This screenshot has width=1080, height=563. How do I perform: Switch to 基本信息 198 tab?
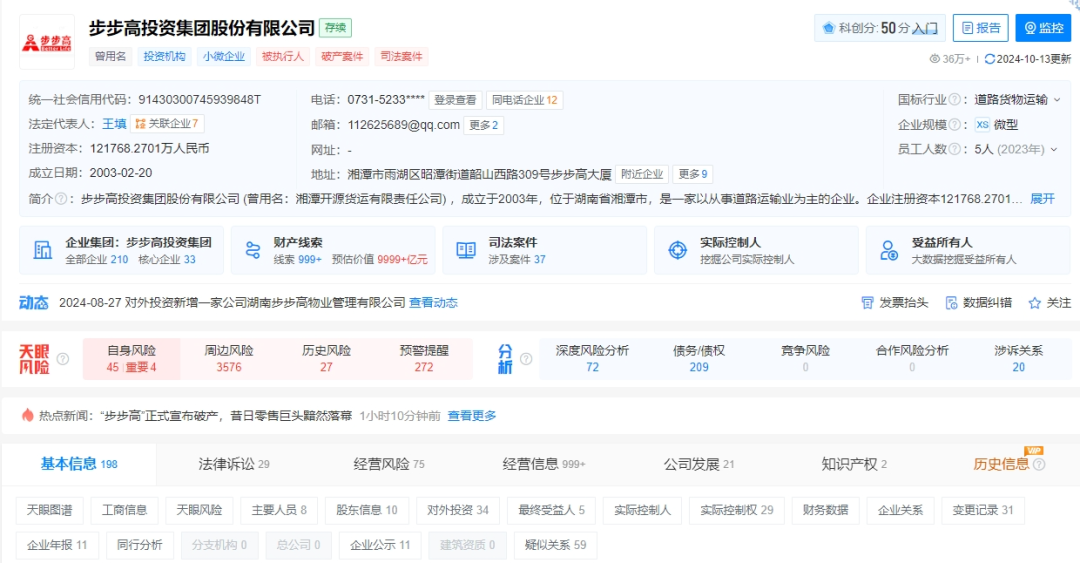coord(79,464)
